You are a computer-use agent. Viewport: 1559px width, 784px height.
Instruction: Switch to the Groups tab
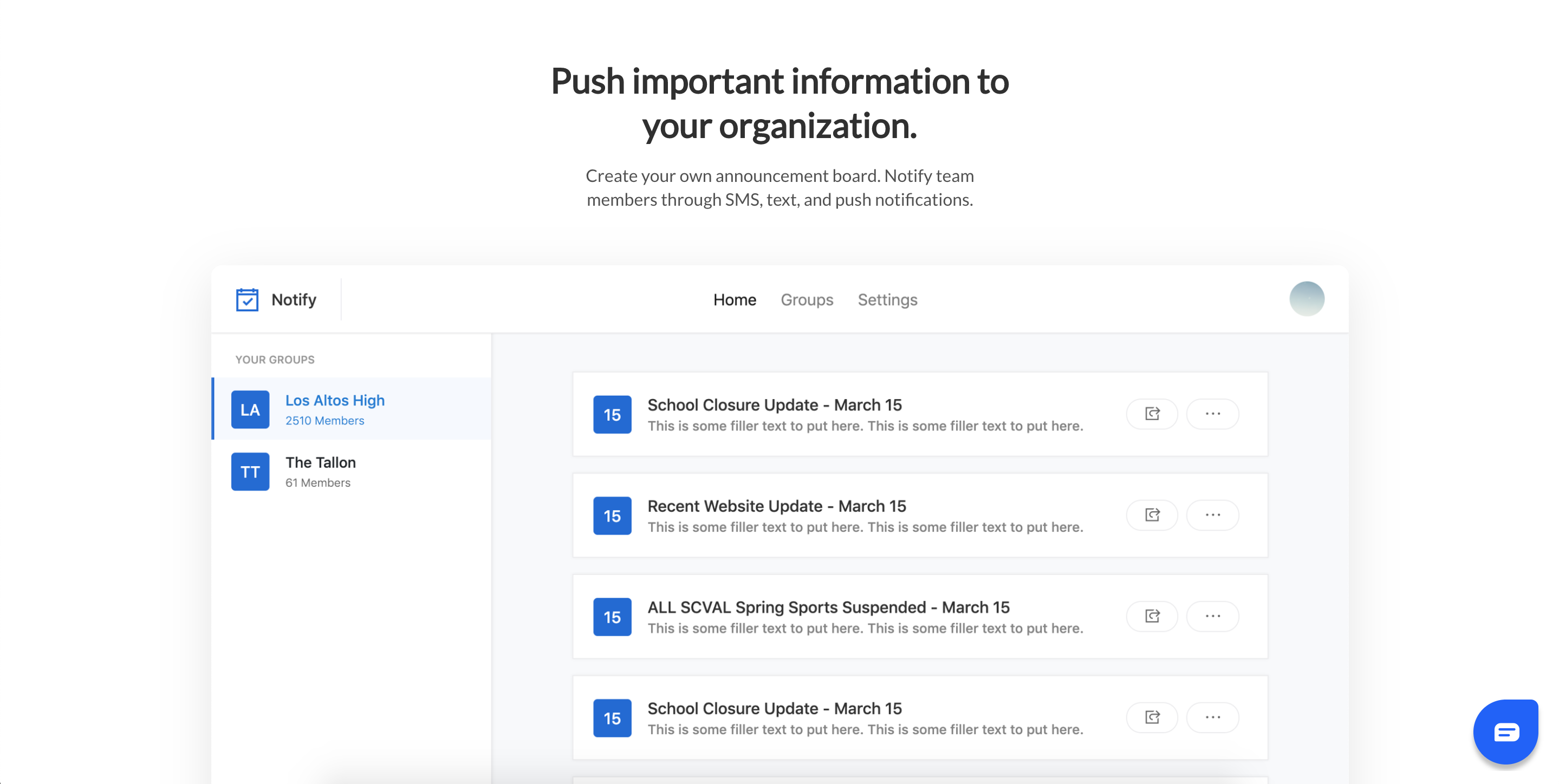(x=806, y=299)
